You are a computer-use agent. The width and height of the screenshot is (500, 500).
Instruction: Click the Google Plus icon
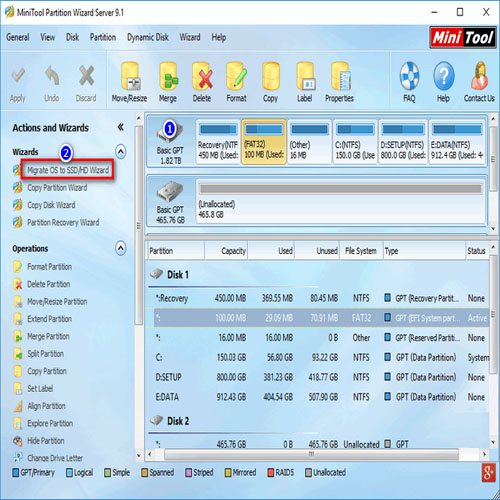click(x=488, y=473)
